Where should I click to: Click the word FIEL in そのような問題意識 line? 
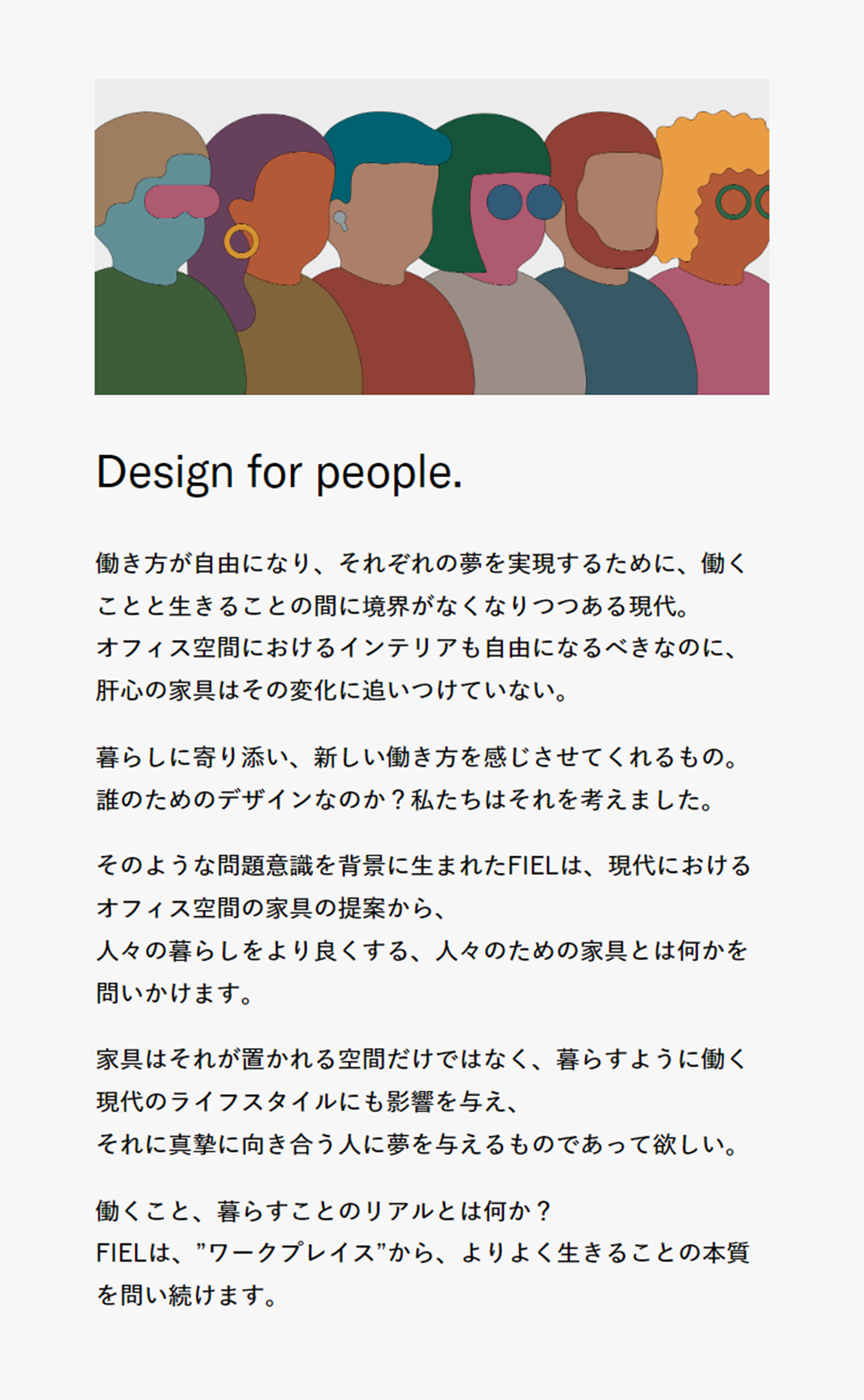click(532, 865)
